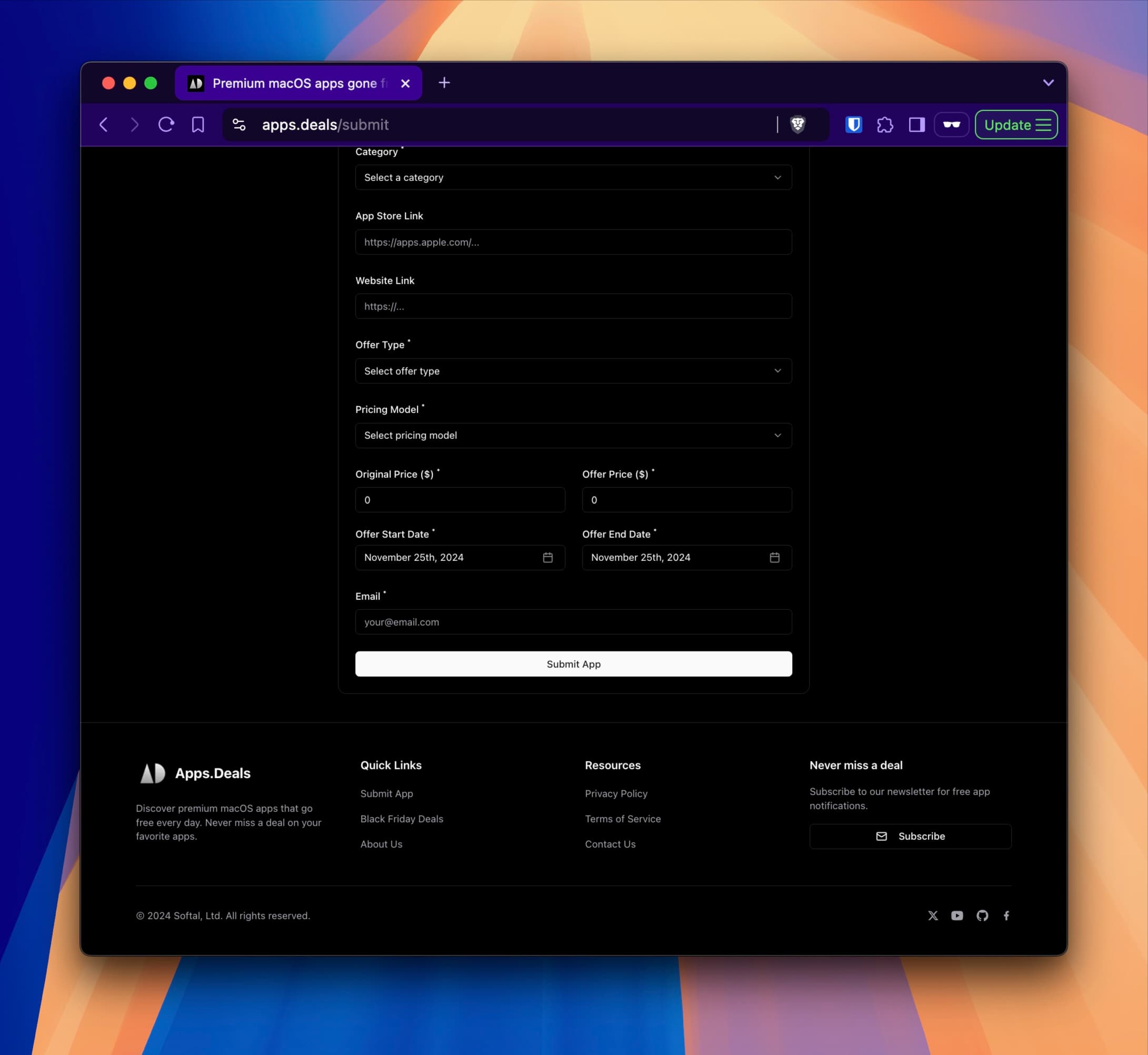Expand the Select a category dropdown
Viewport: 1148px width, 1055px height.
(573, 177)
